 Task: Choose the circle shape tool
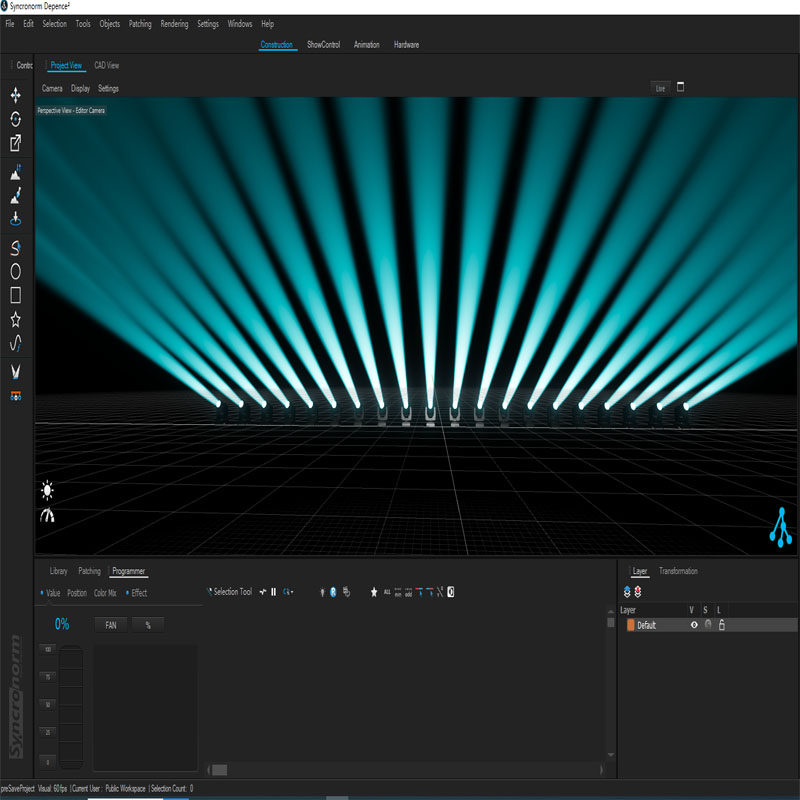16,271
